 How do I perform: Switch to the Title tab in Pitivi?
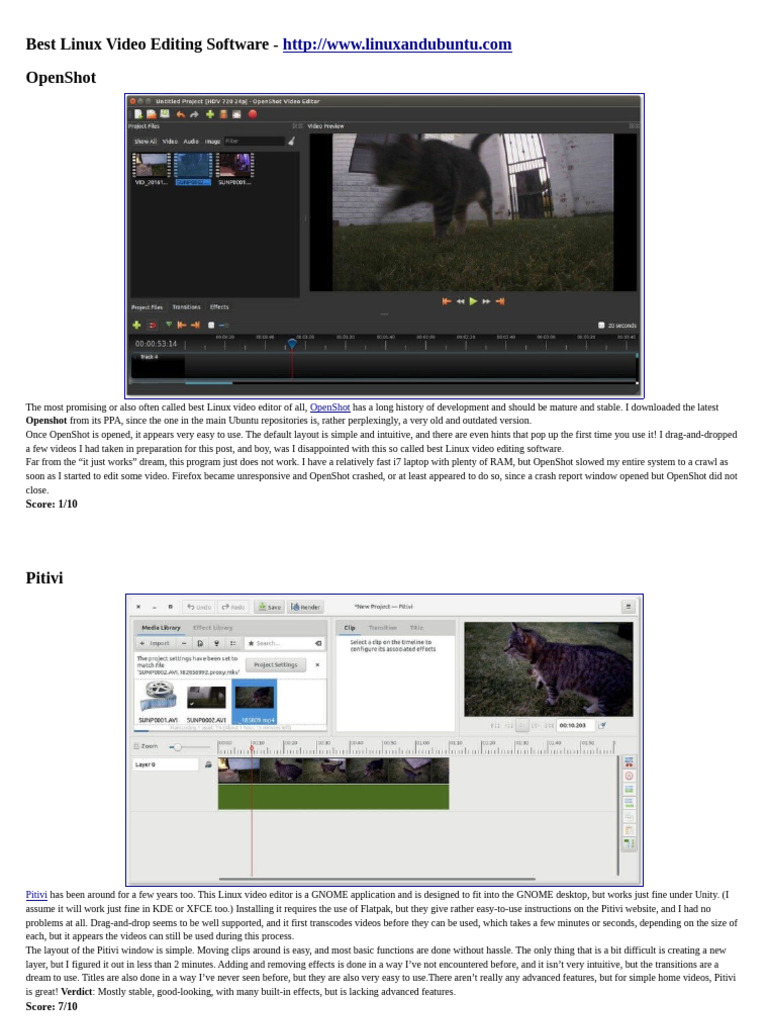coord(417,628)
